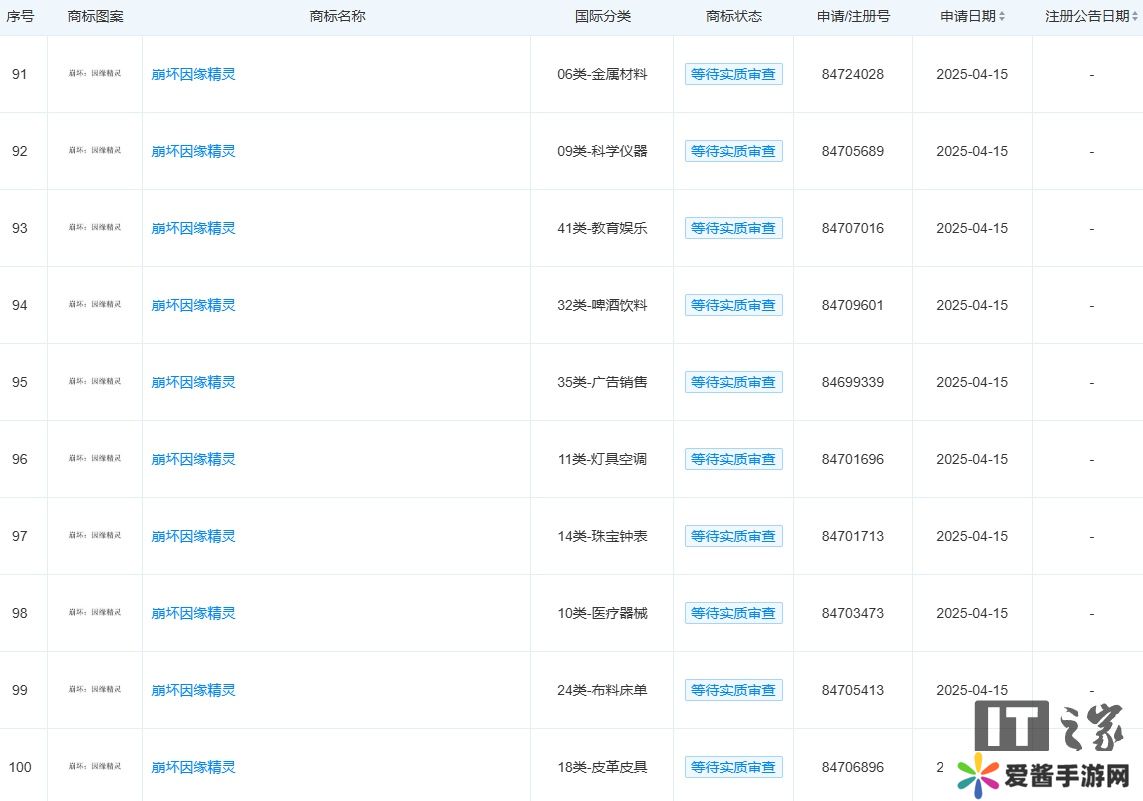Click 等待实质审查 status for 32类-啤酒饮料
The image size is (1143, 801).
tap(733, 305)
